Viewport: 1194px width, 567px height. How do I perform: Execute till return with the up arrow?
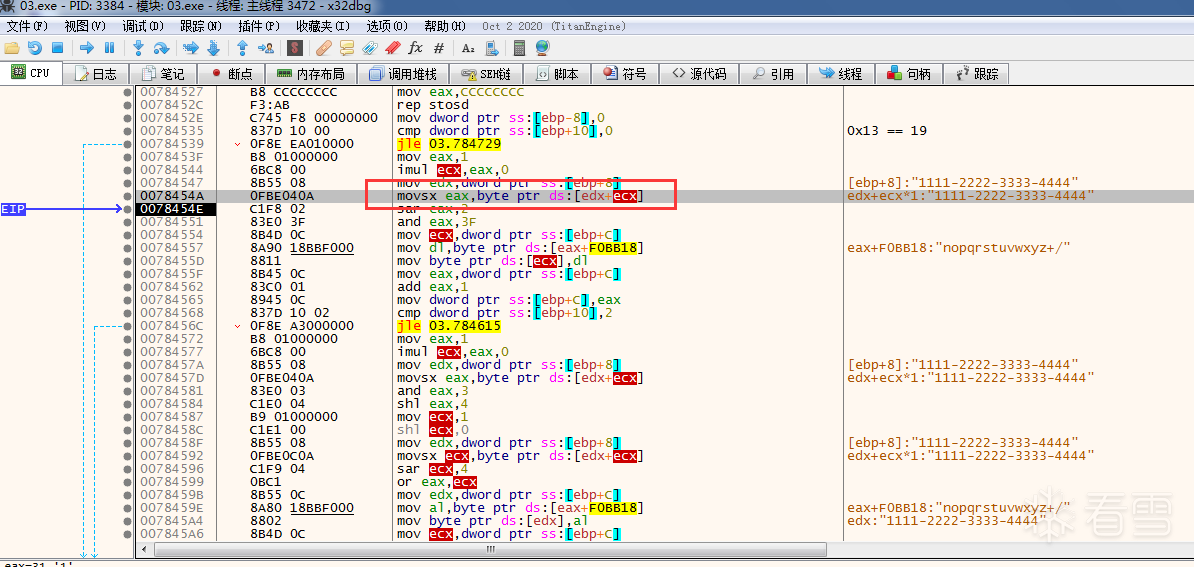[242, 48]
